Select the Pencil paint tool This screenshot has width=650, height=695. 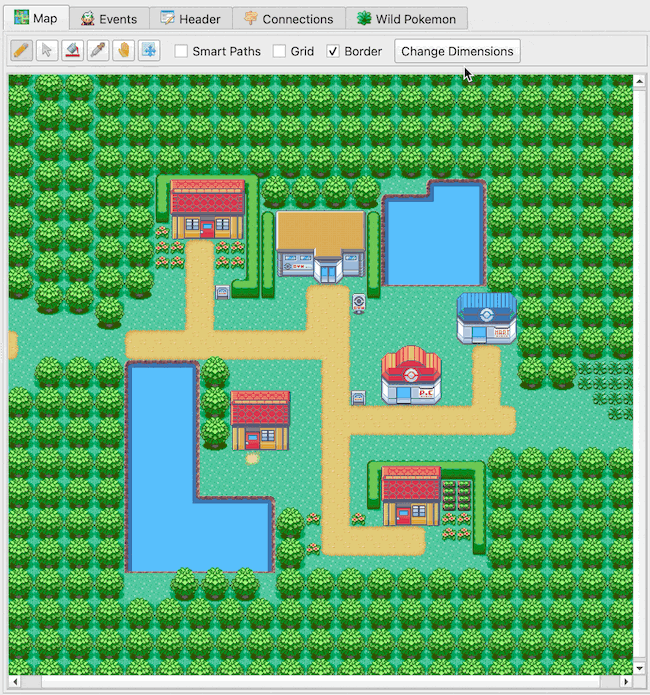point(21,51)
